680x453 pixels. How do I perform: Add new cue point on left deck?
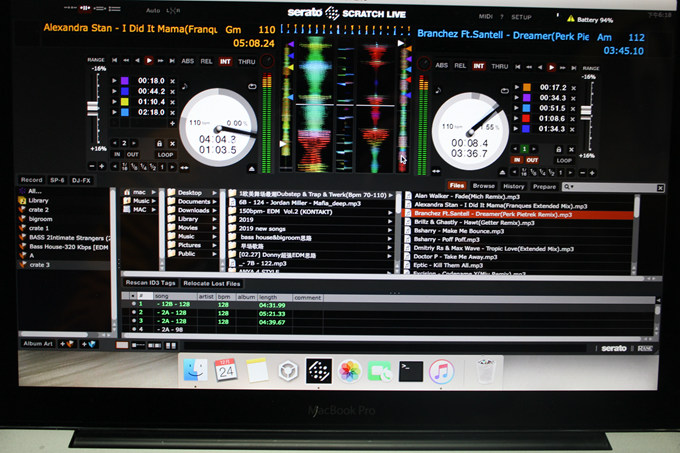[172, 123]
